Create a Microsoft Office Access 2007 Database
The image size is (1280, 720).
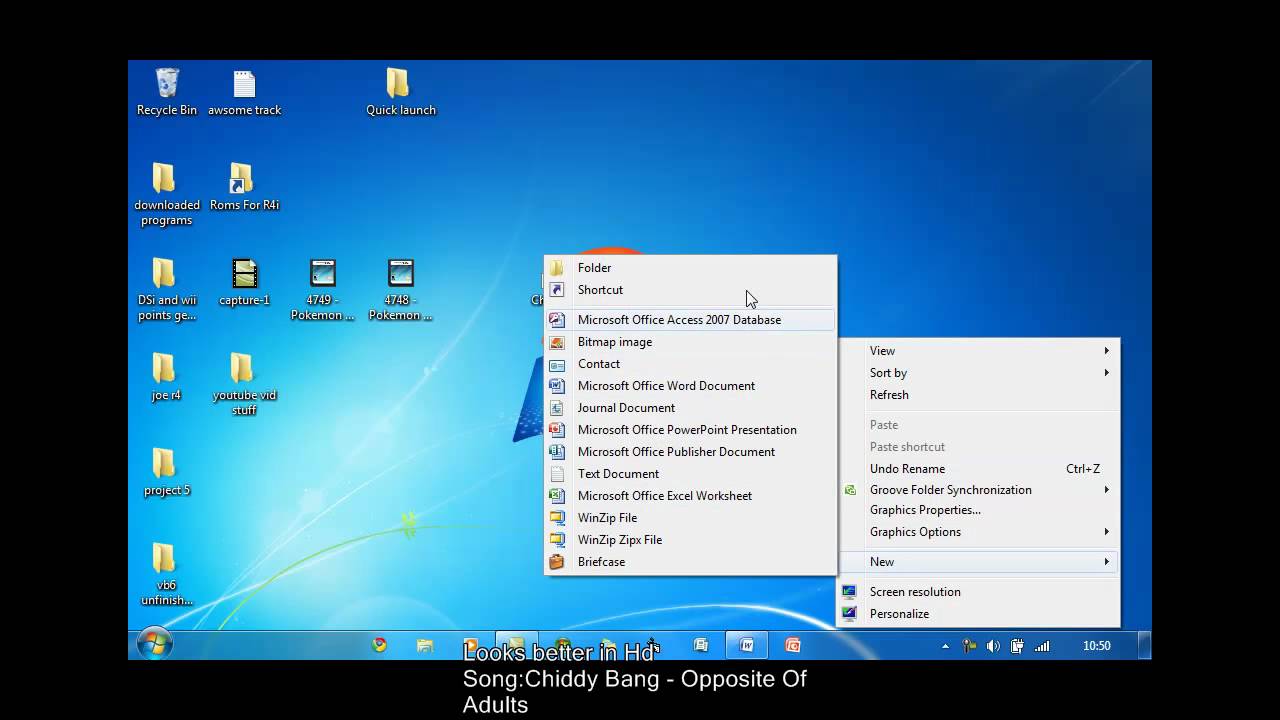point(690,320)
